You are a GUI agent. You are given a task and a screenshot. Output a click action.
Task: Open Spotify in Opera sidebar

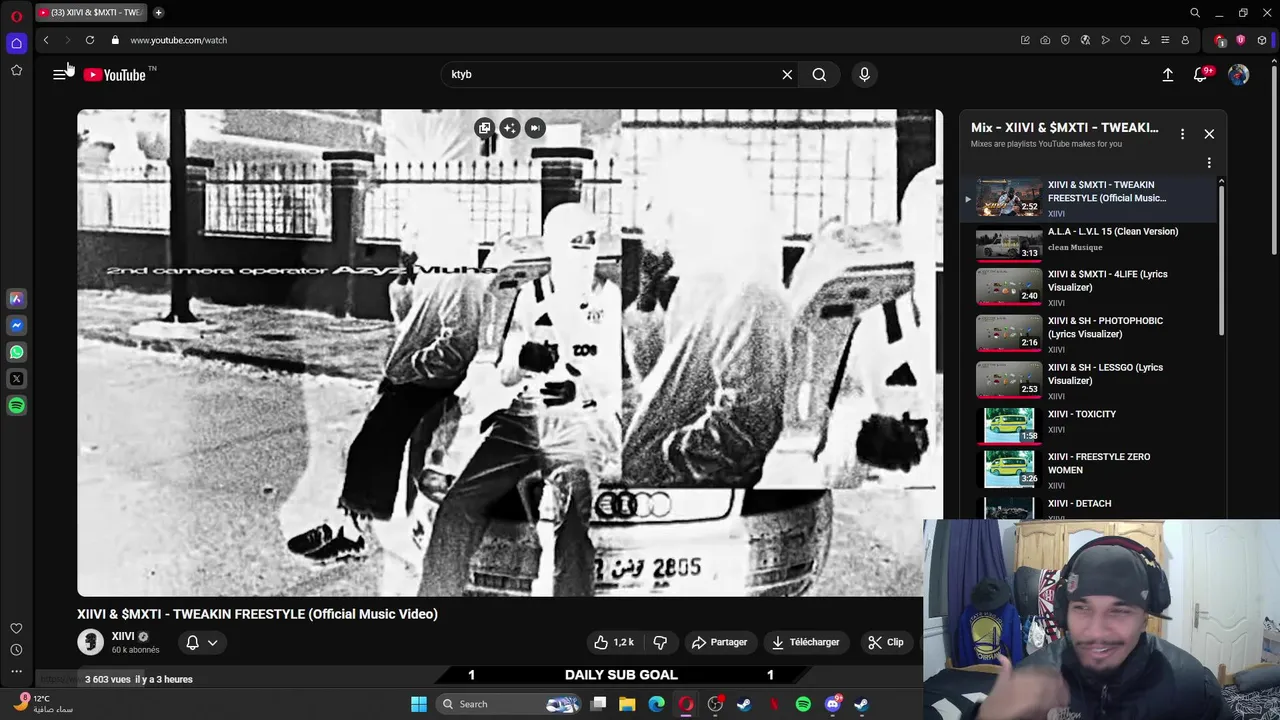click(x=16, y=406)
